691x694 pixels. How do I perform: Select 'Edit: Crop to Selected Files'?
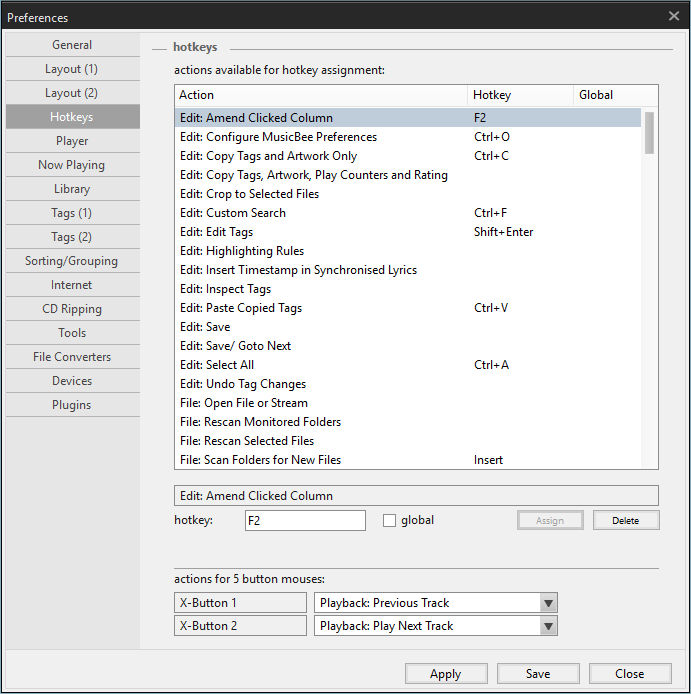pos(408,194)
